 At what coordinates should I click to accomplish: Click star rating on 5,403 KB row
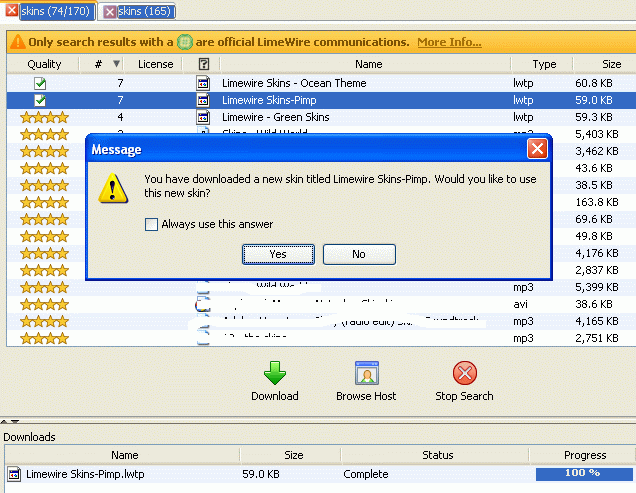44,134
